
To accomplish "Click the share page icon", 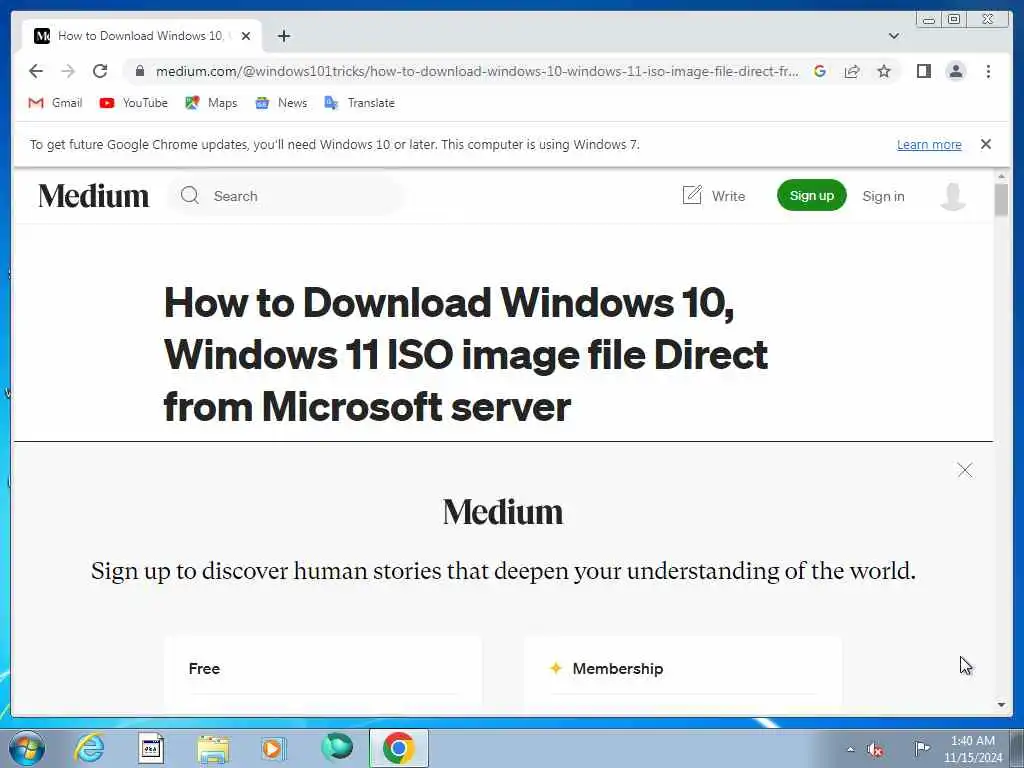I will coord(852,71).
